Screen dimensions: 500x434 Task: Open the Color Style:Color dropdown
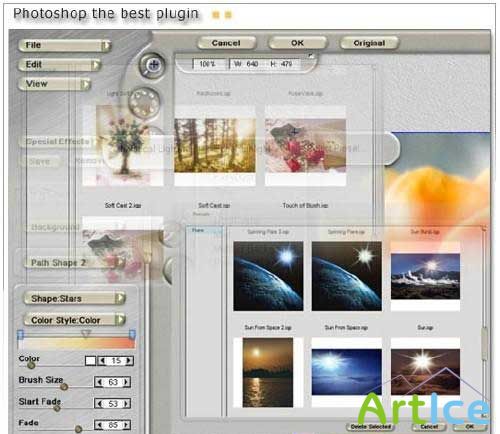click(75, 320)
